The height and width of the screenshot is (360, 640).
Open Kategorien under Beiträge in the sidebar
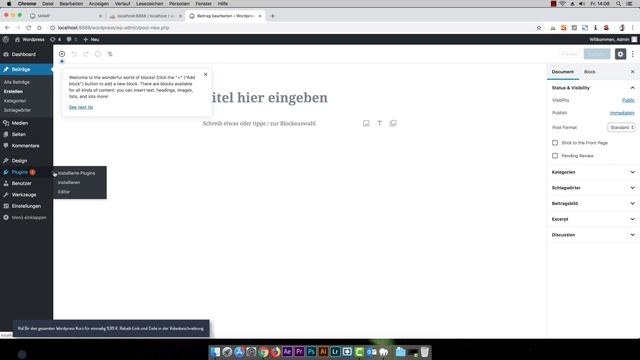15,101
